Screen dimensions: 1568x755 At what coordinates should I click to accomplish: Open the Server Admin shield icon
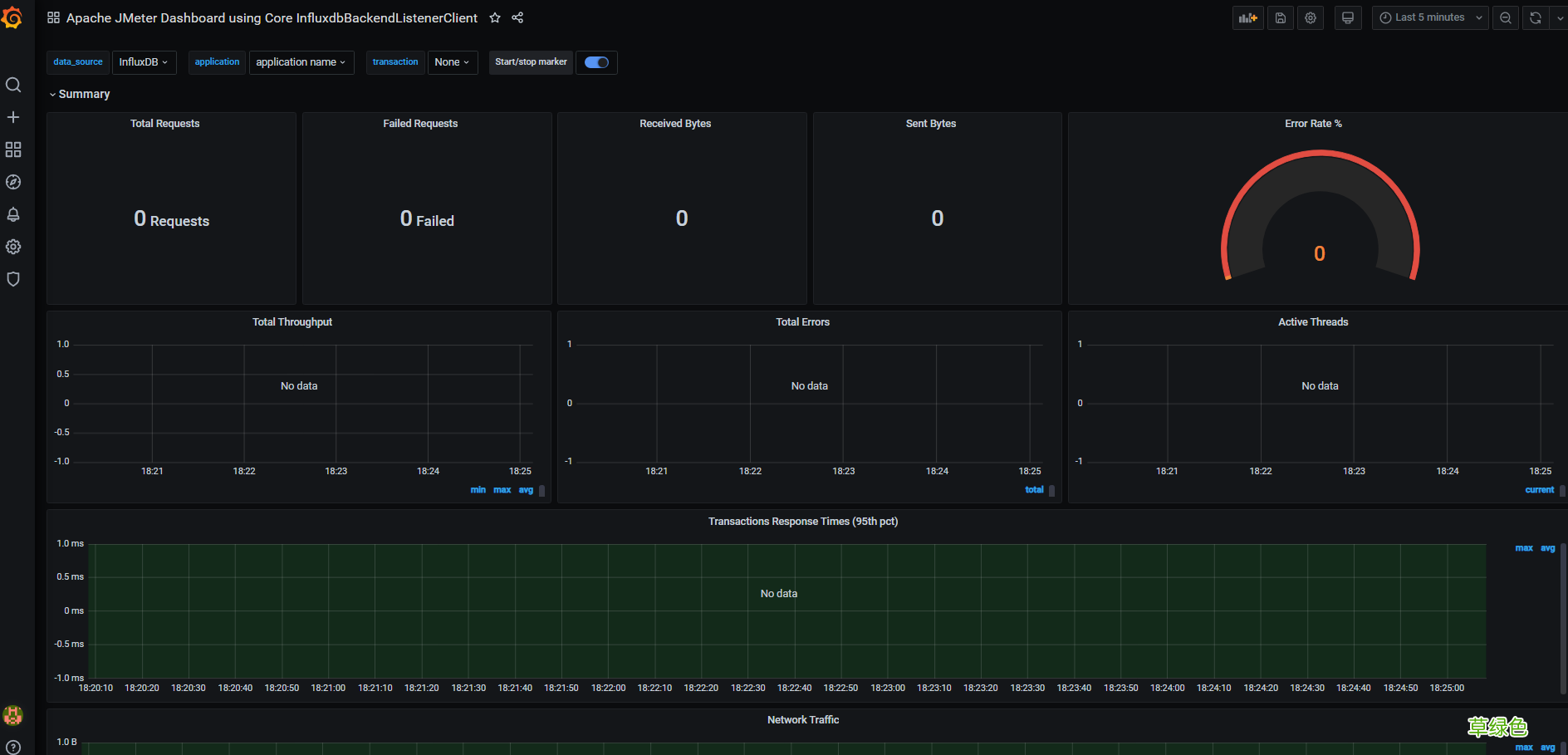13,279
